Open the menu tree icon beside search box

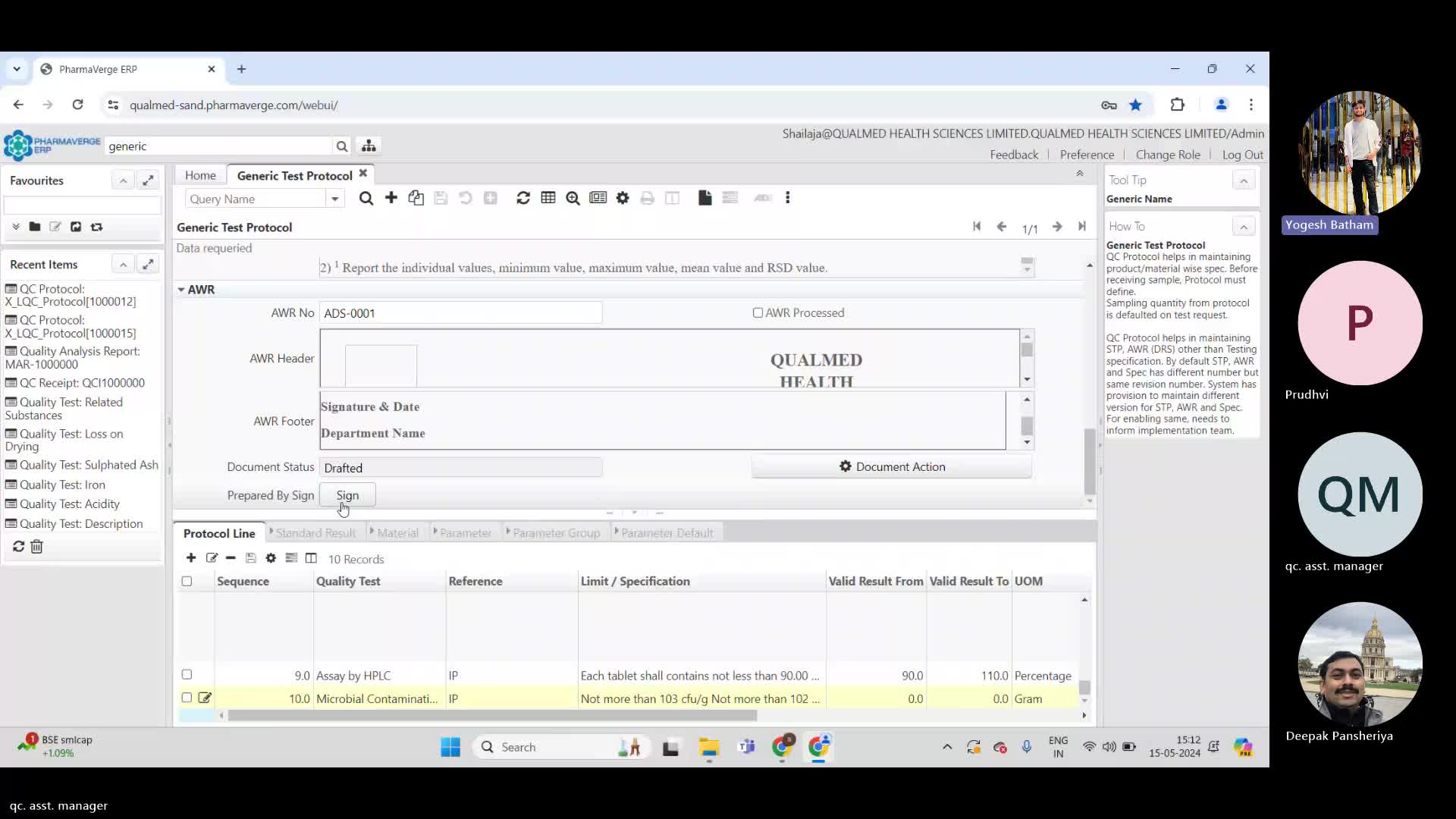[x=369, y=146]
